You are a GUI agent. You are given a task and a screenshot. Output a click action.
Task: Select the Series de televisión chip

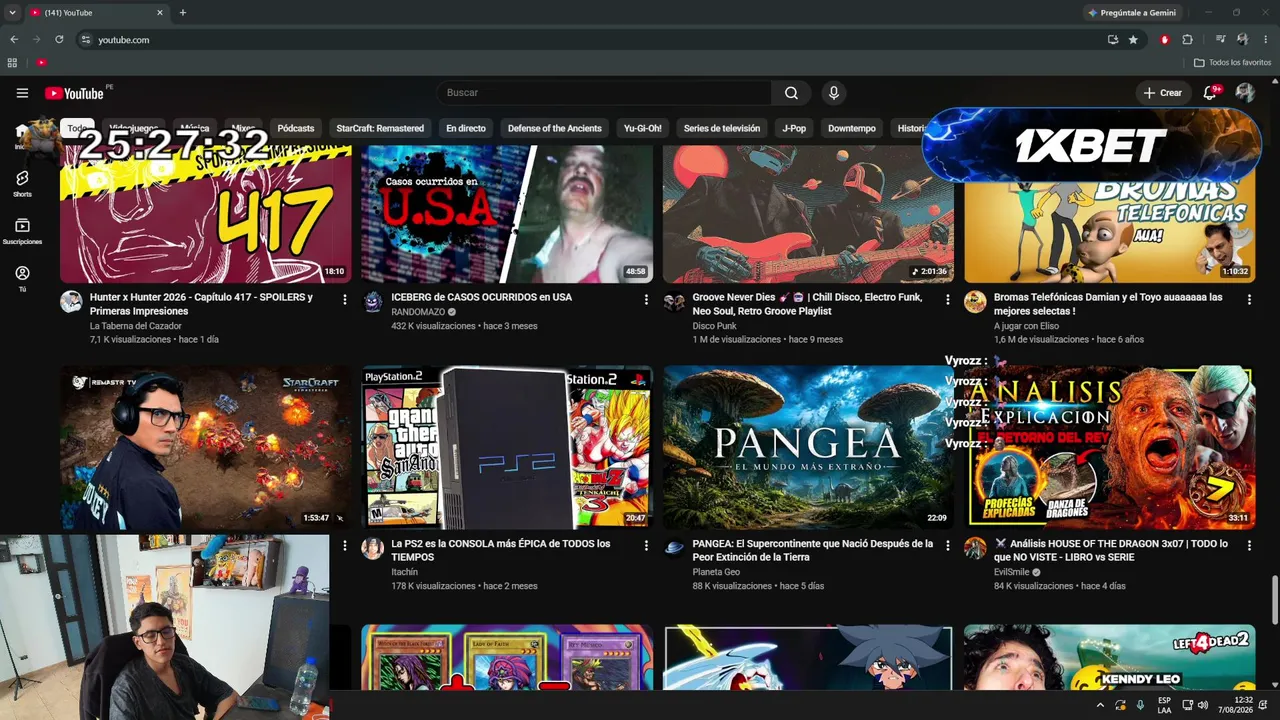[722, 128]
